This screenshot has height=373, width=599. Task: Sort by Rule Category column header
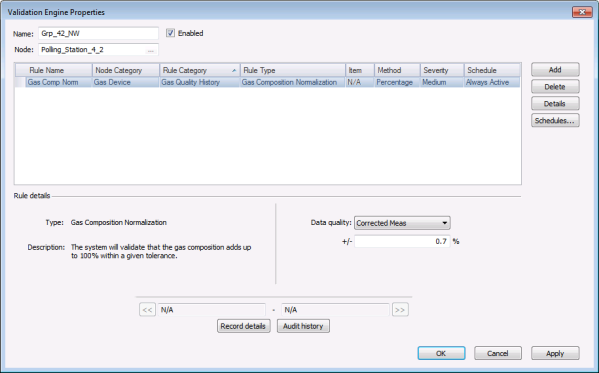[200, 70]
